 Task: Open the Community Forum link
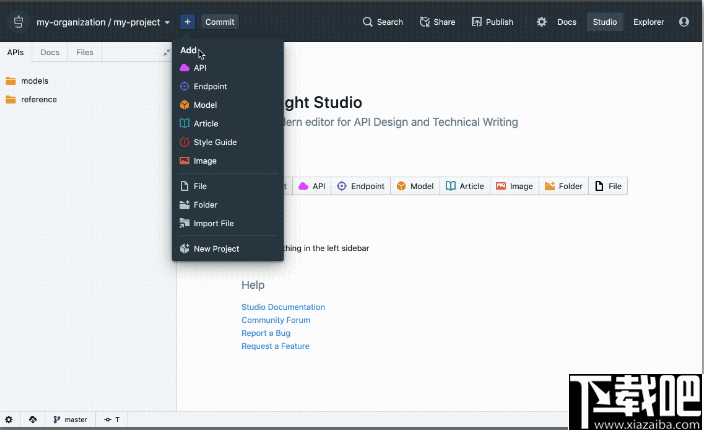pyautogui.click(x=276, y=320)
